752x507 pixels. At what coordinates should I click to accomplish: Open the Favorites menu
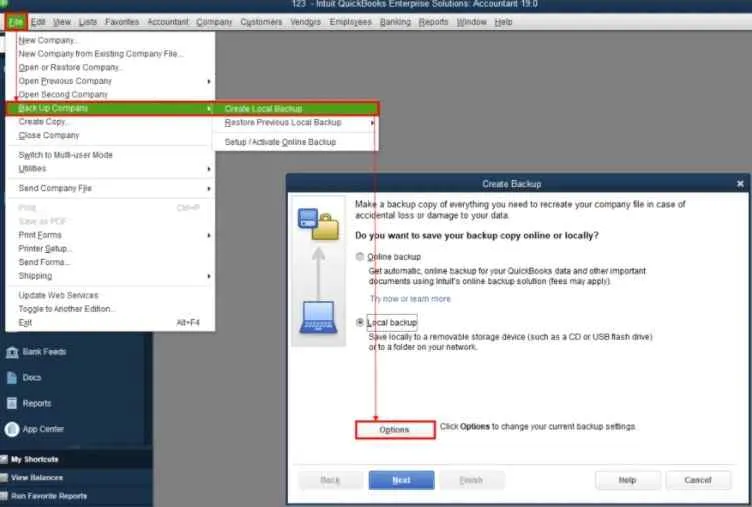coord(122,22)
